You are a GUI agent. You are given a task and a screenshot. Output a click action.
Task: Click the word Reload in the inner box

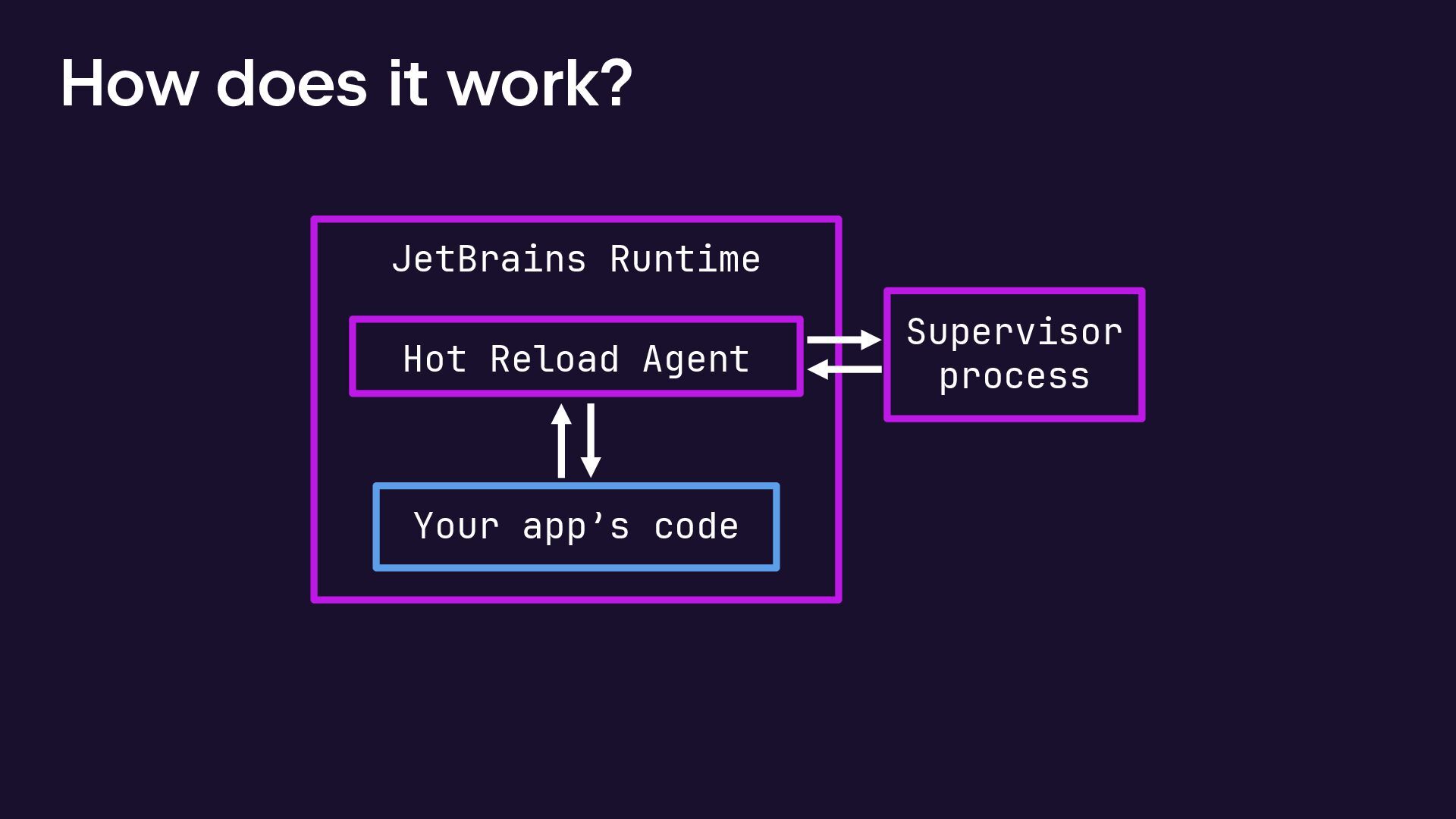(554, 359)
